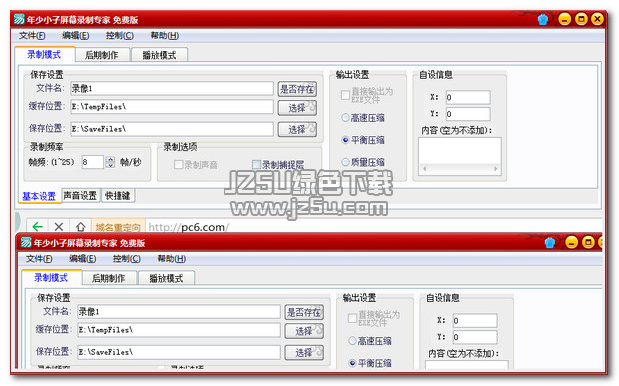Image resolution: width=619 pixels, height=386 pixels.
Task: Switch to 声音设置 bottom tab
Action: [x=80, y=195]
